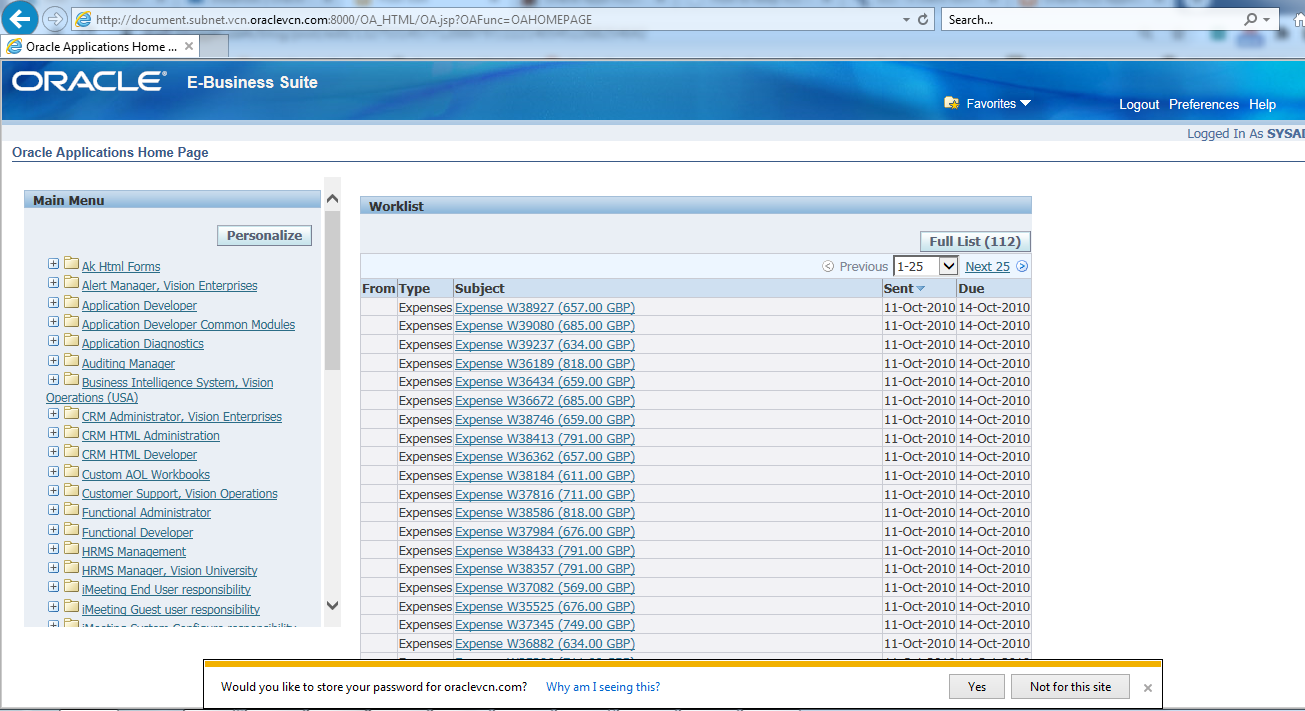The height and width of the screenshot is (711, 1305).
Task: Open Why am I seeing this link
Action: point(603,687)
